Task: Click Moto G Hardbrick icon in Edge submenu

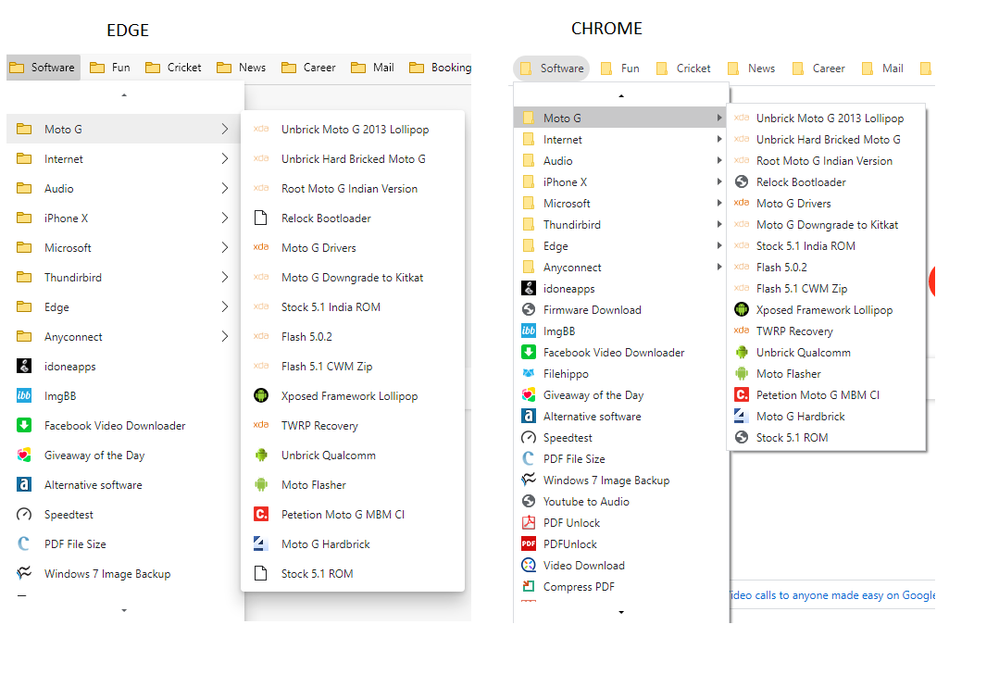Action: tap(261, 543)
